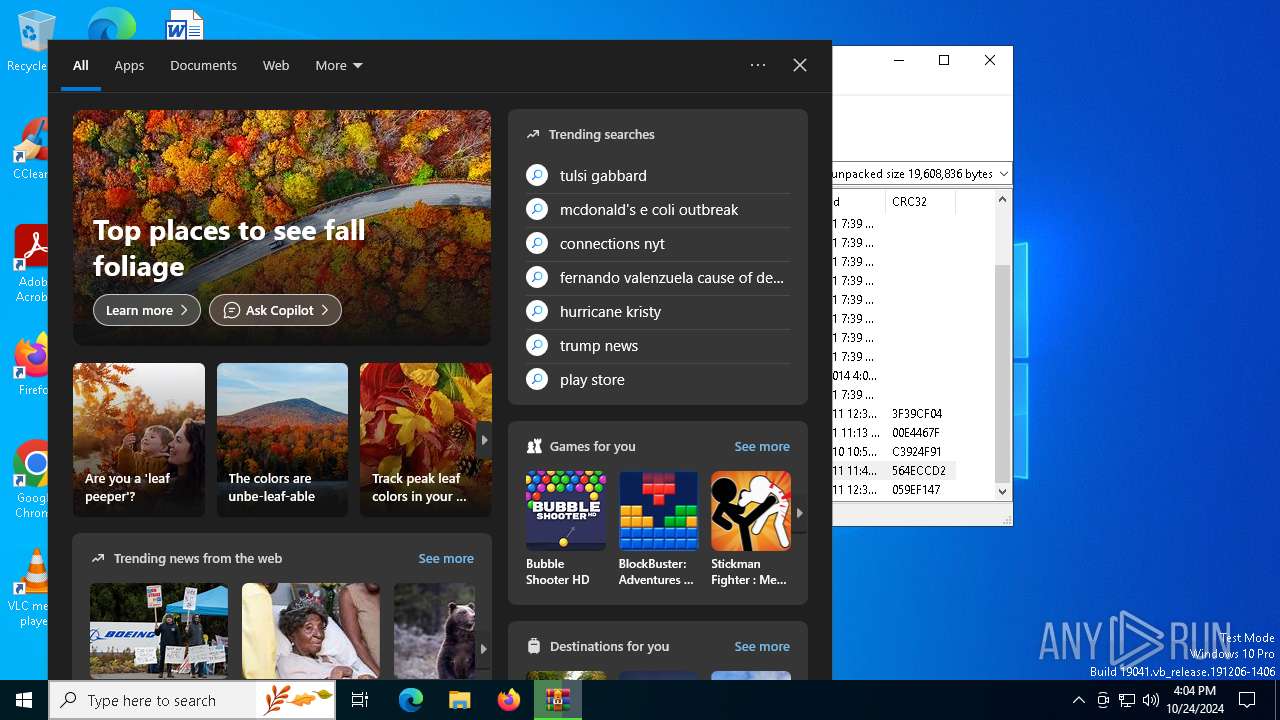Launch Firefox from the taskbar
This screenshot has width=1280, height=720.
point(509,700)
